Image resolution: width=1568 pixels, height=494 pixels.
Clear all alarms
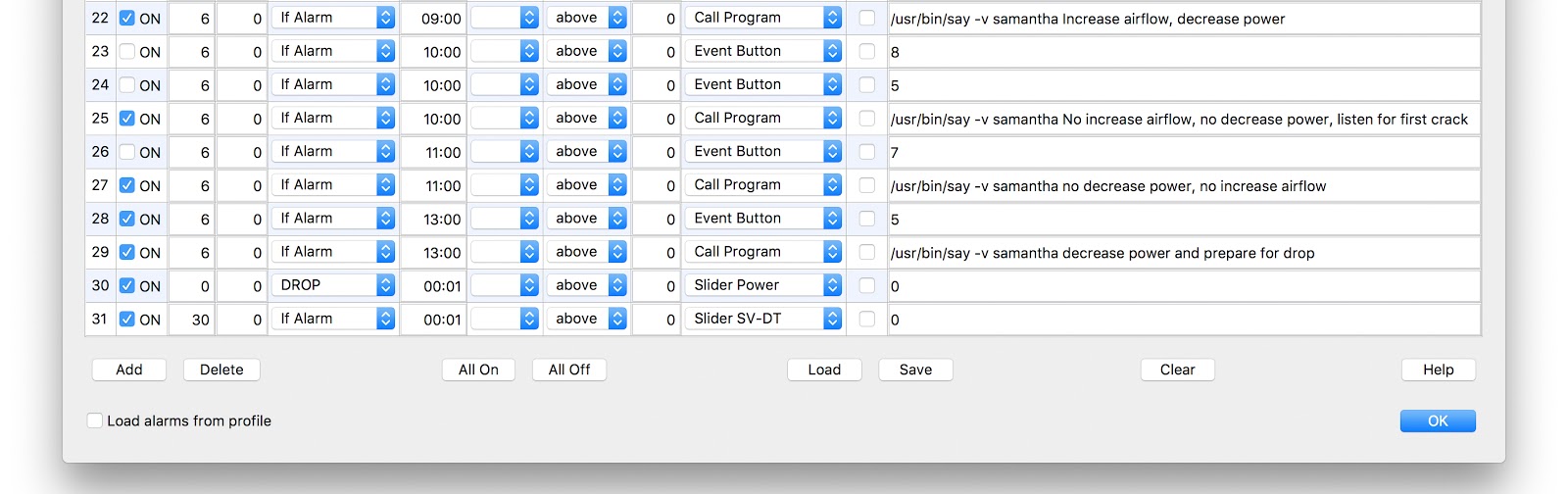click(x=1177, y=370)
